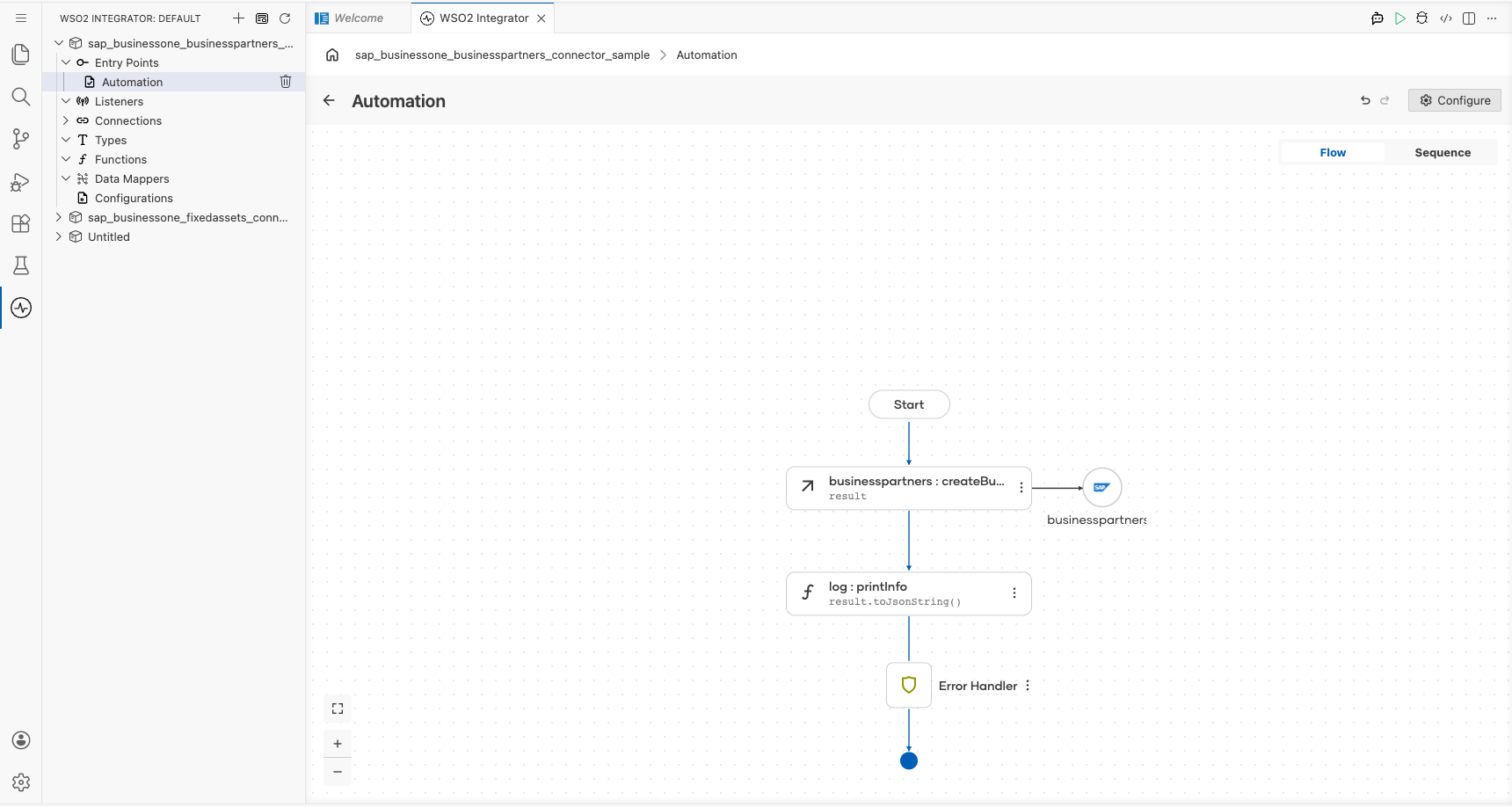This screenshot has height=807, width=1512.
Task: Click the blue end node circle
Action: click(909, 761)
